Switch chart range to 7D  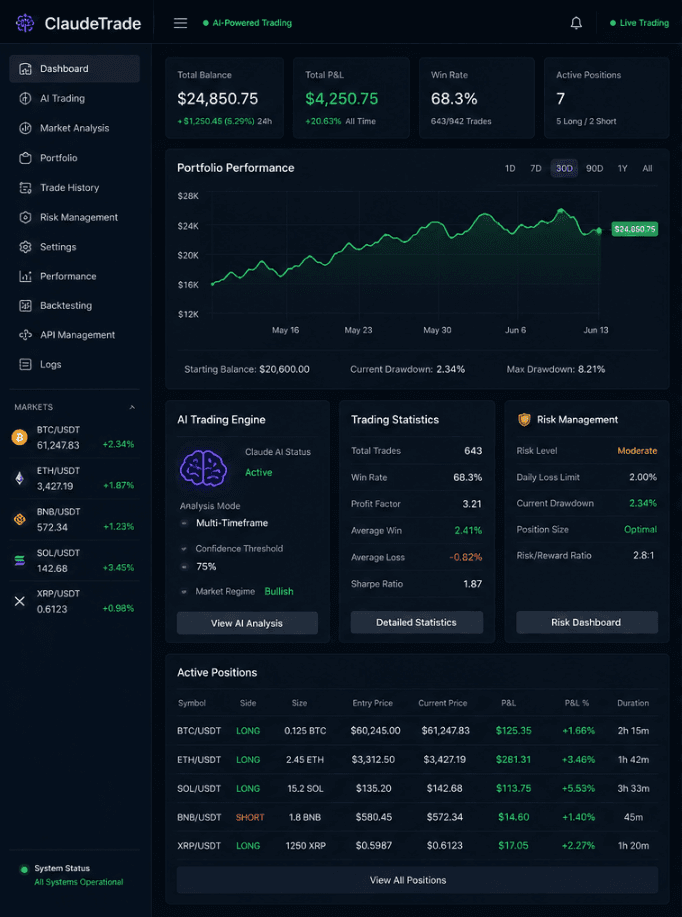536,168
